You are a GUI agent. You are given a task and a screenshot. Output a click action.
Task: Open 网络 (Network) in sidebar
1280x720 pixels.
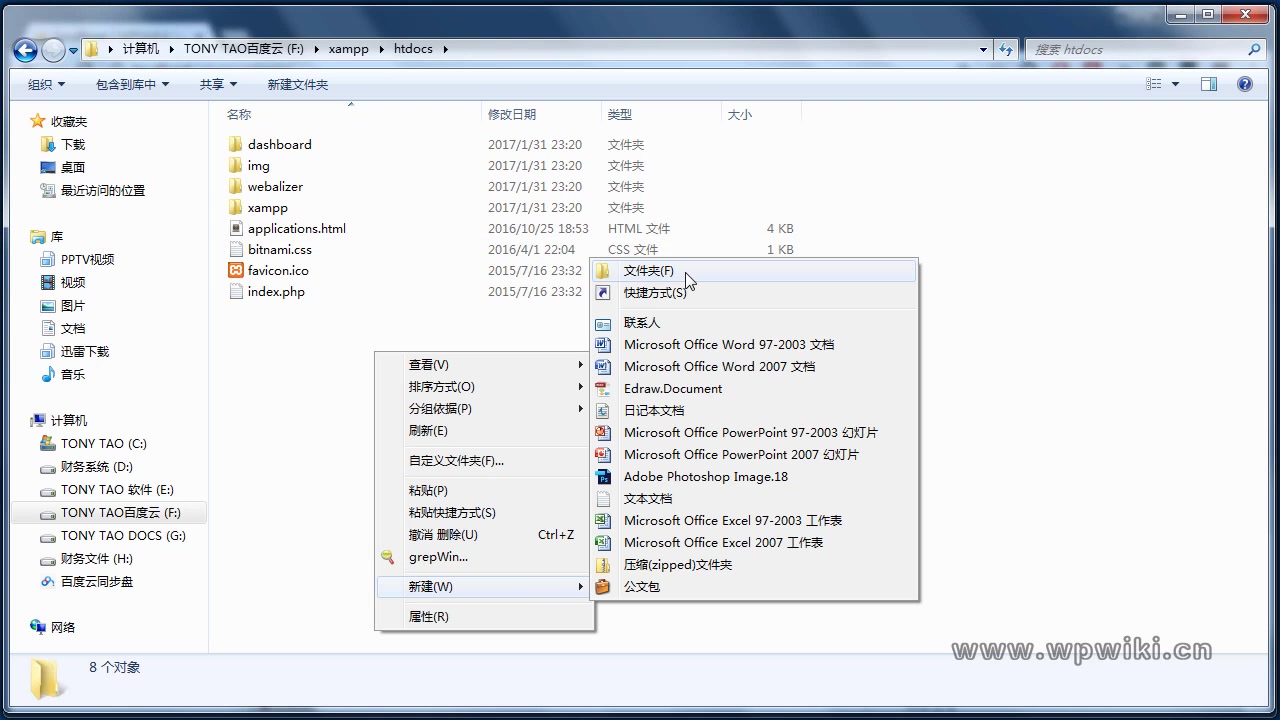pyautogui.click(x=63, y=627)
